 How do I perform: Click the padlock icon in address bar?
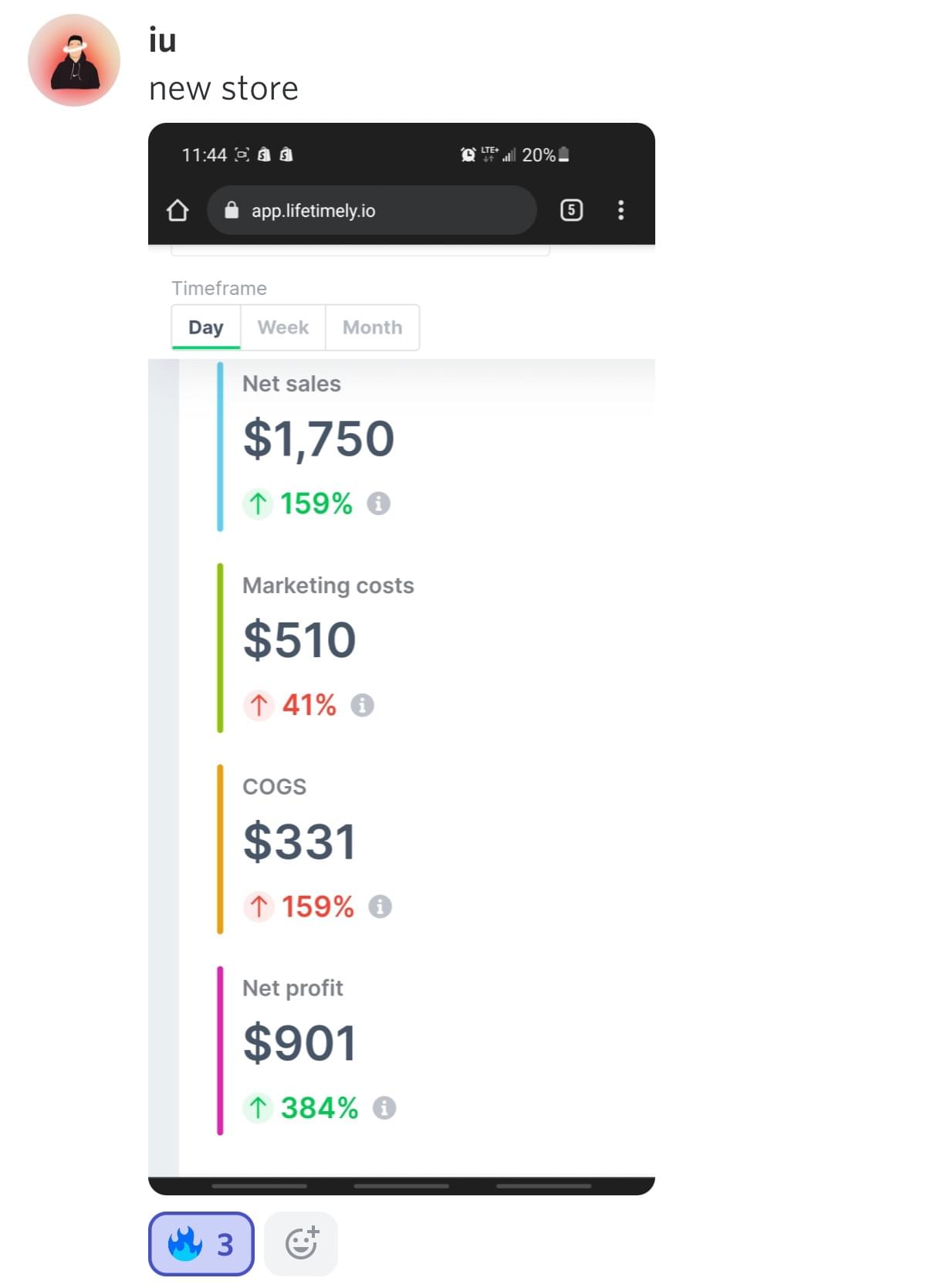point(231,210)
